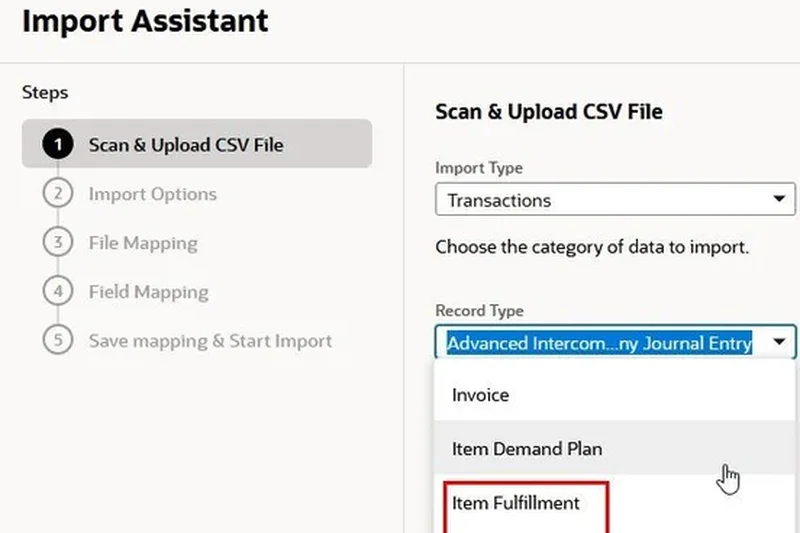
Task: Go to Save mapping & Start Import
Action: pos(210,341)
